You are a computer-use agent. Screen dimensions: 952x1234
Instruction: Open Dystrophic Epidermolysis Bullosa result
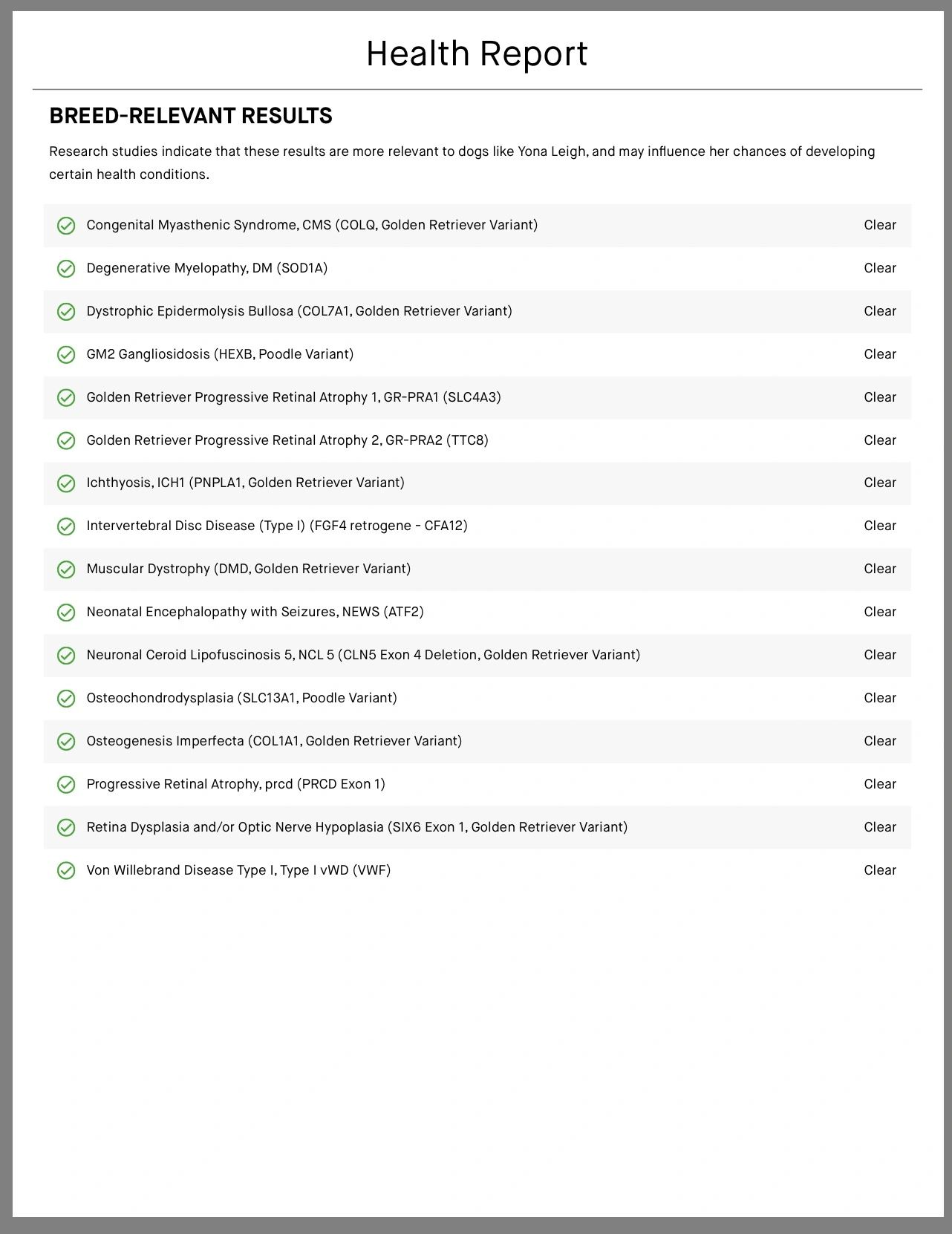coord(299,311)
